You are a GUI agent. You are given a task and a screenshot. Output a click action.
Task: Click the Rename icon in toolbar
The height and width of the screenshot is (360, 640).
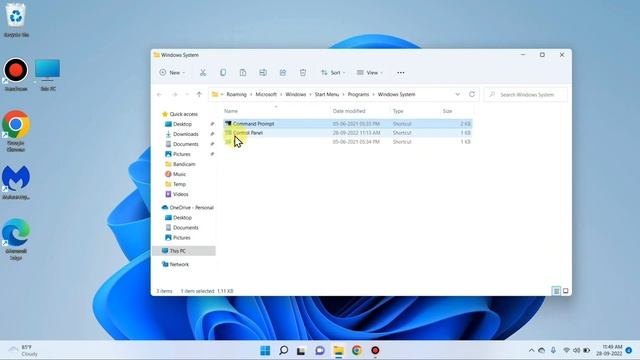(x=263, y=73)
